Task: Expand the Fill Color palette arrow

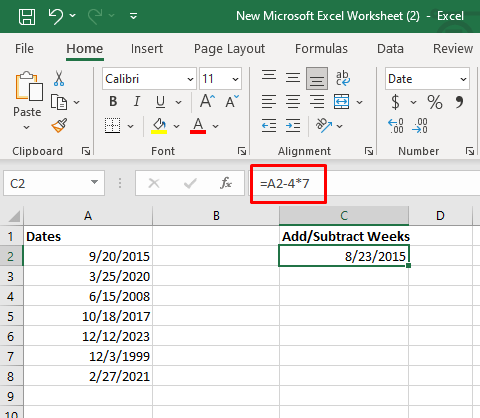Action: (177, 126)
